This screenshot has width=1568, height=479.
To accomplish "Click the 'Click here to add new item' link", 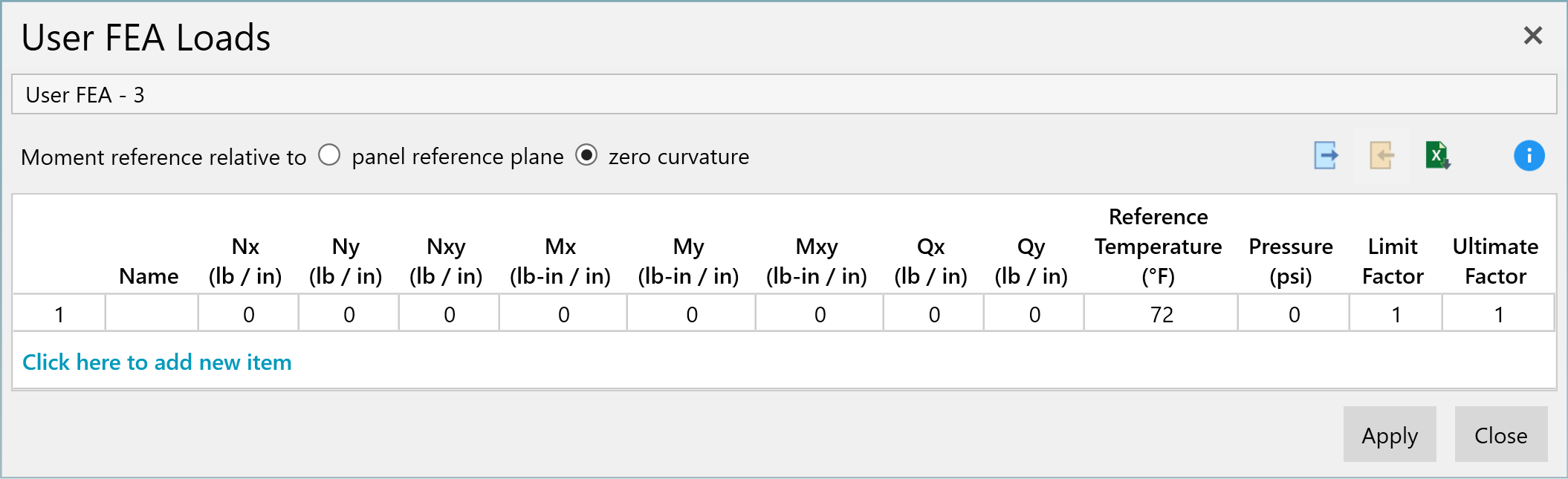I will click(157, 362).
